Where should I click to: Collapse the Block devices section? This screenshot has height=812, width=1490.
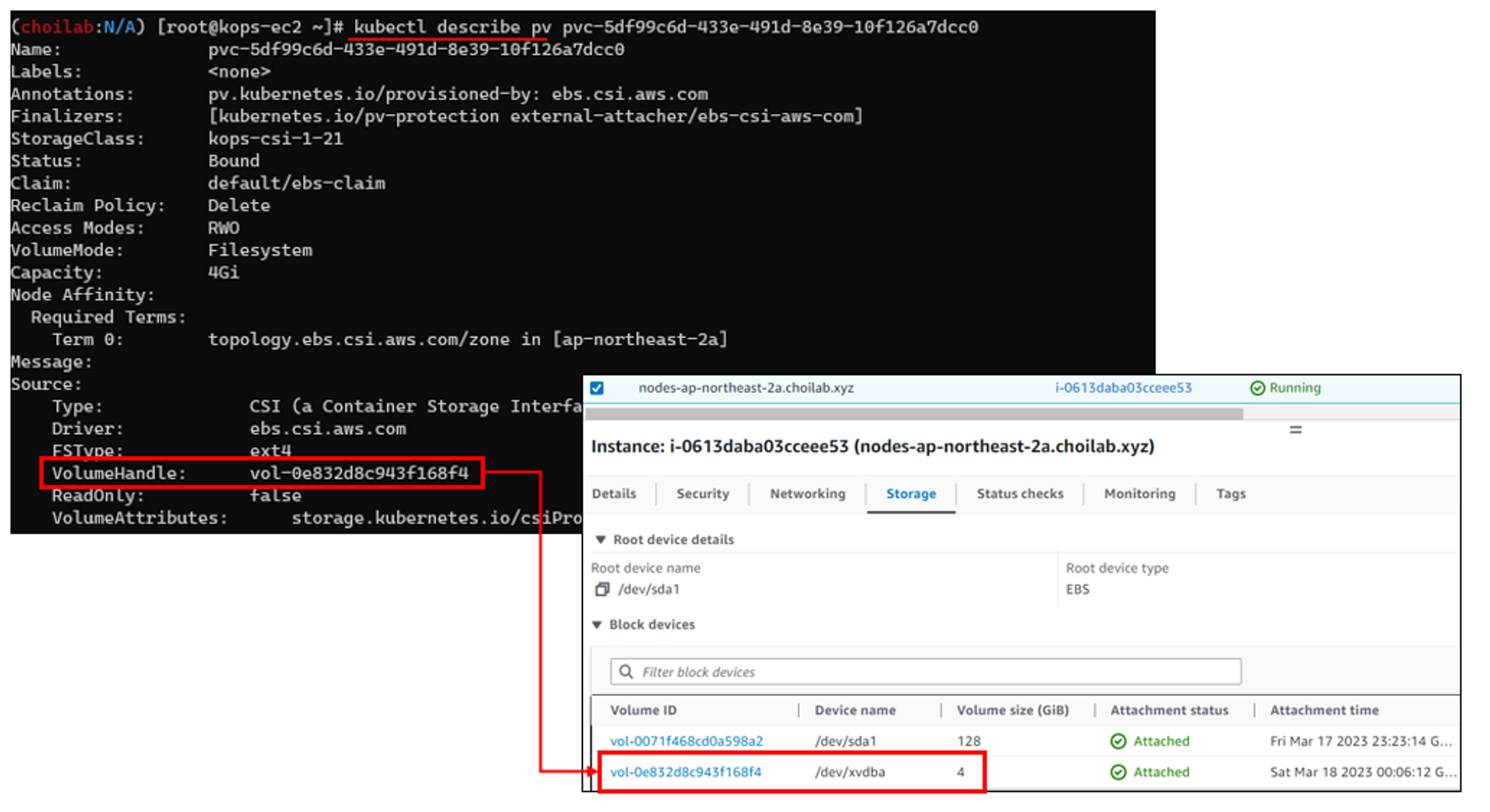tap(597, 625)
